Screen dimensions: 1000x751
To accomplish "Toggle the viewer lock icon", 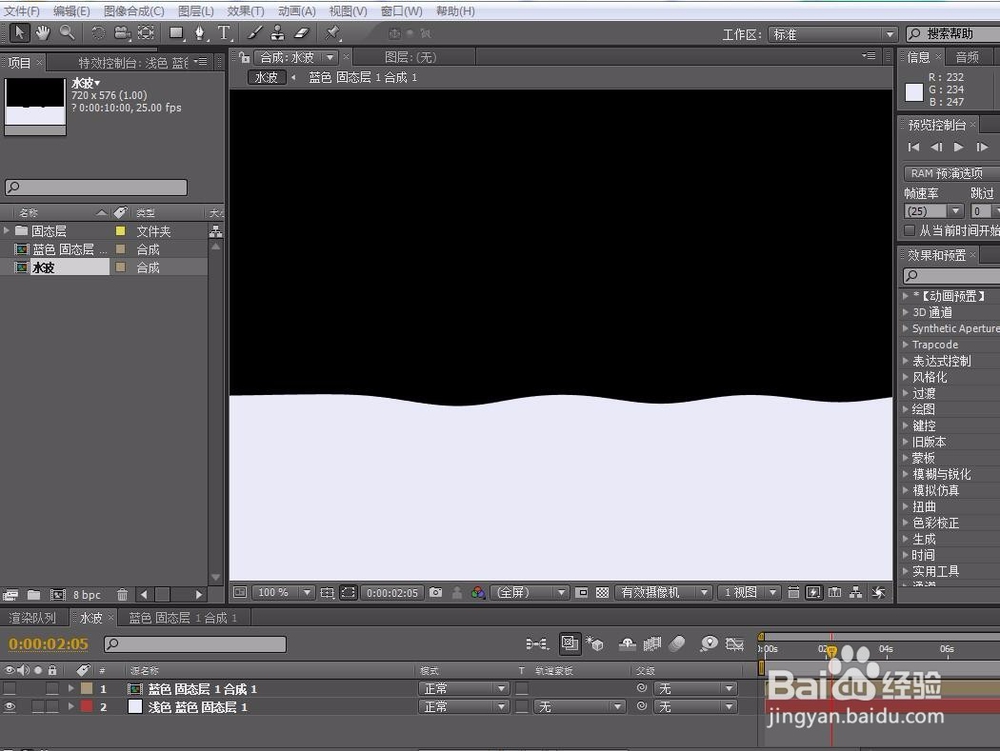I will [x=244, y=57].
